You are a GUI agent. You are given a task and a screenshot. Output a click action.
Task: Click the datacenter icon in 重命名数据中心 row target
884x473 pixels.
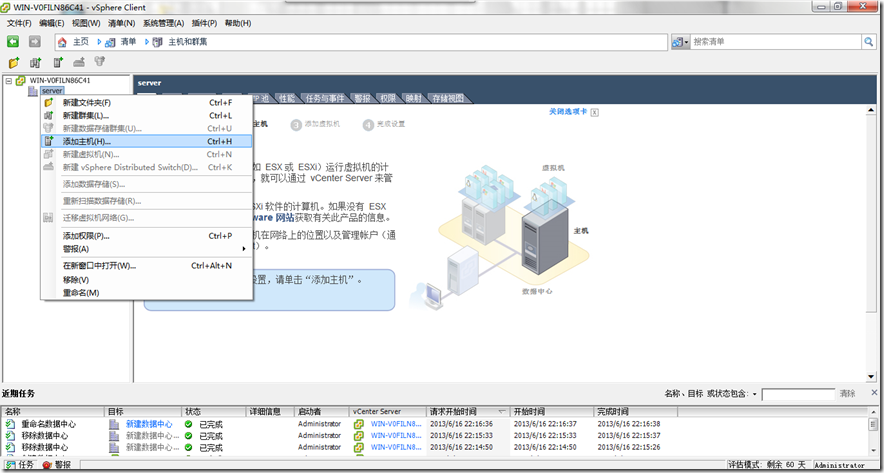[x=114, y=424]
